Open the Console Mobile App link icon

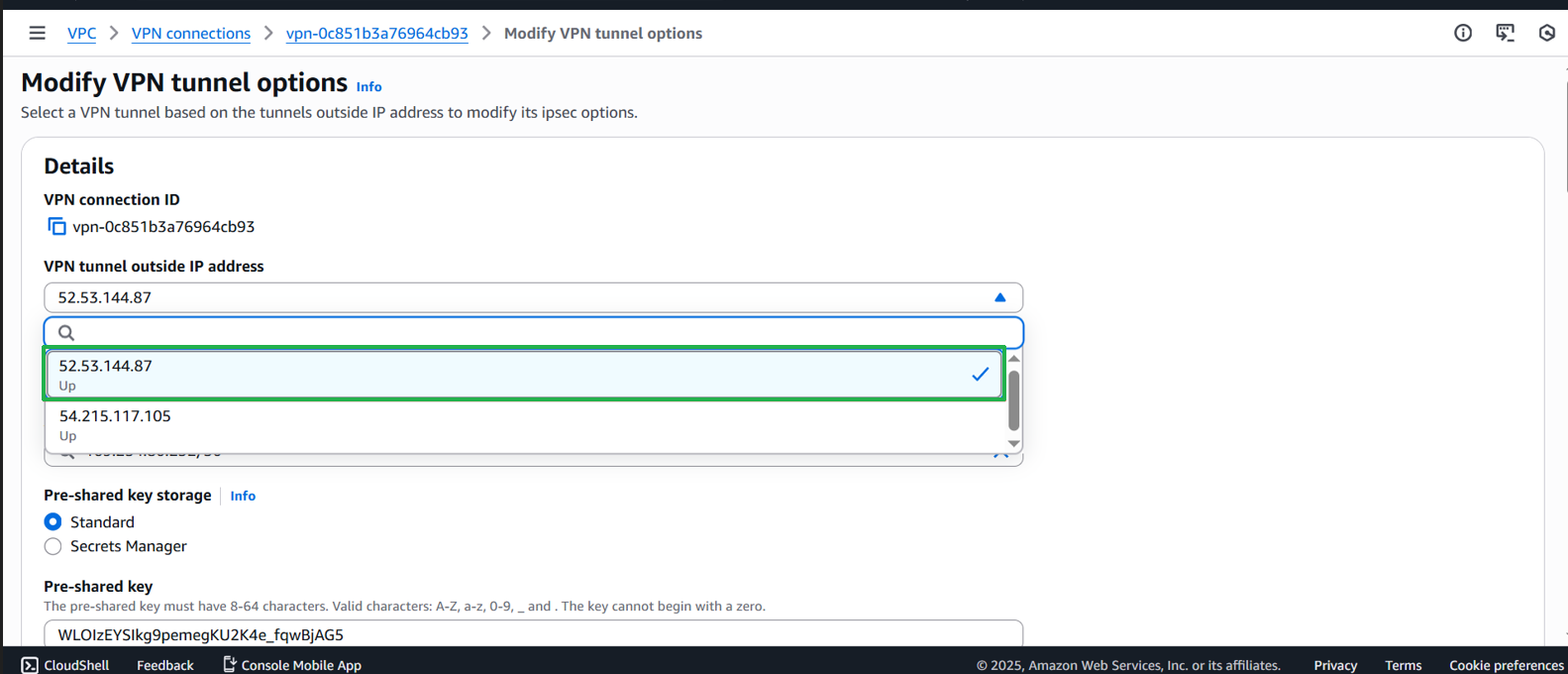coord(229,664)
